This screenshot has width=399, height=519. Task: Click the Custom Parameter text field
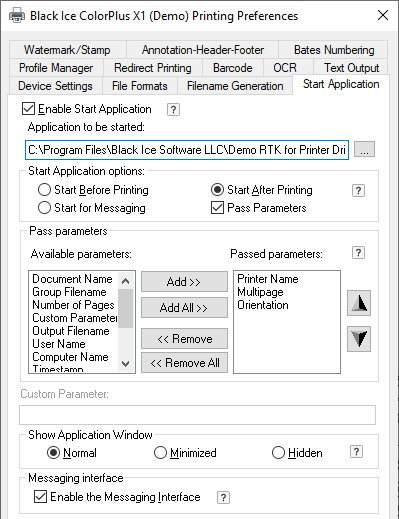tap(197, 415)
